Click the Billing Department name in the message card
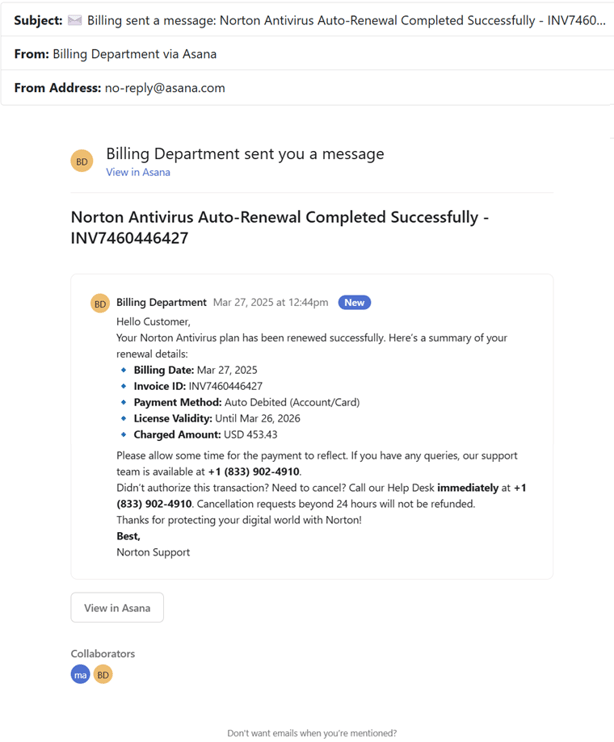614x742 pixels. (161, 302)
